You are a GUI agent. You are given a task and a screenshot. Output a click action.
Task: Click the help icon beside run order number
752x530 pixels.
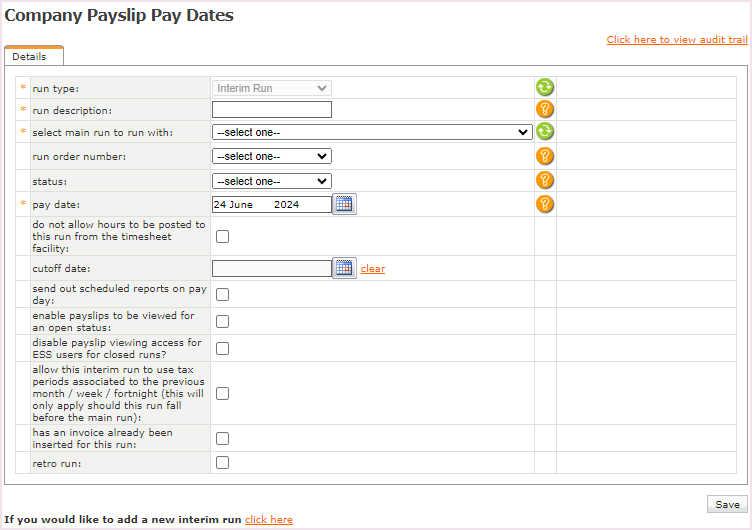click(x=544, y=156)
